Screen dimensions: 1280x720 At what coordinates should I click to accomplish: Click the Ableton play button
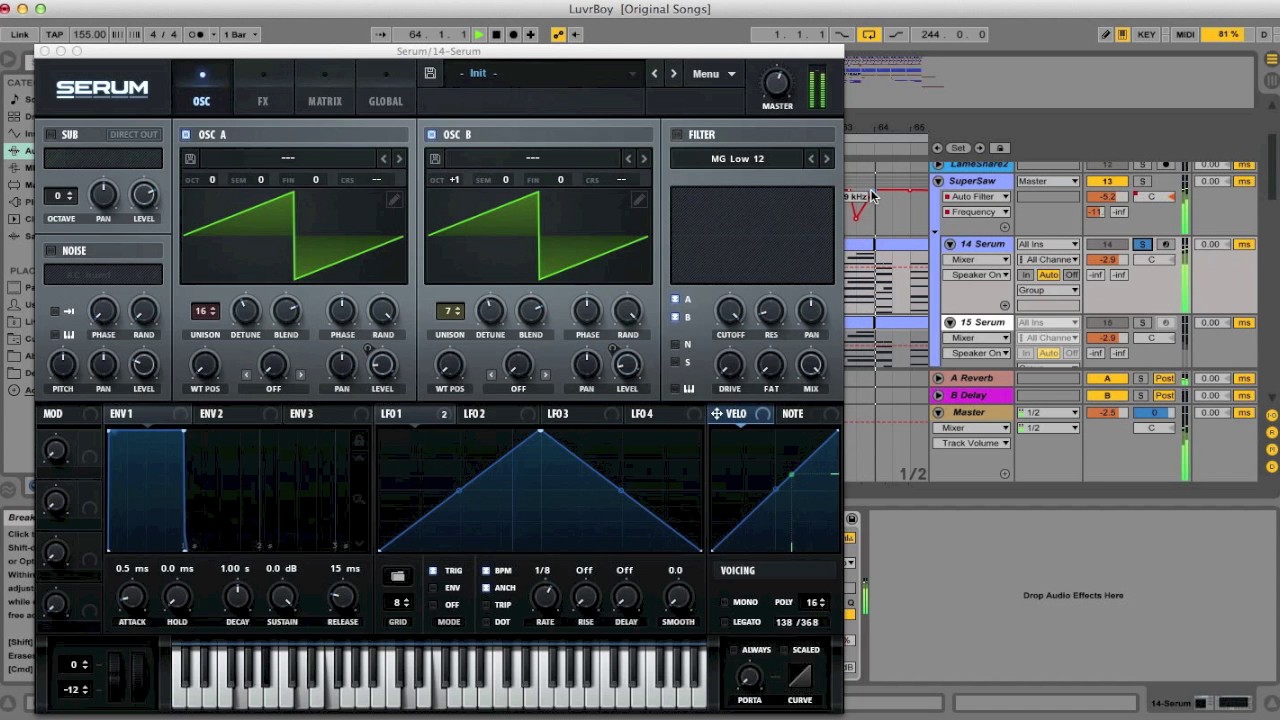click(479, 34)
